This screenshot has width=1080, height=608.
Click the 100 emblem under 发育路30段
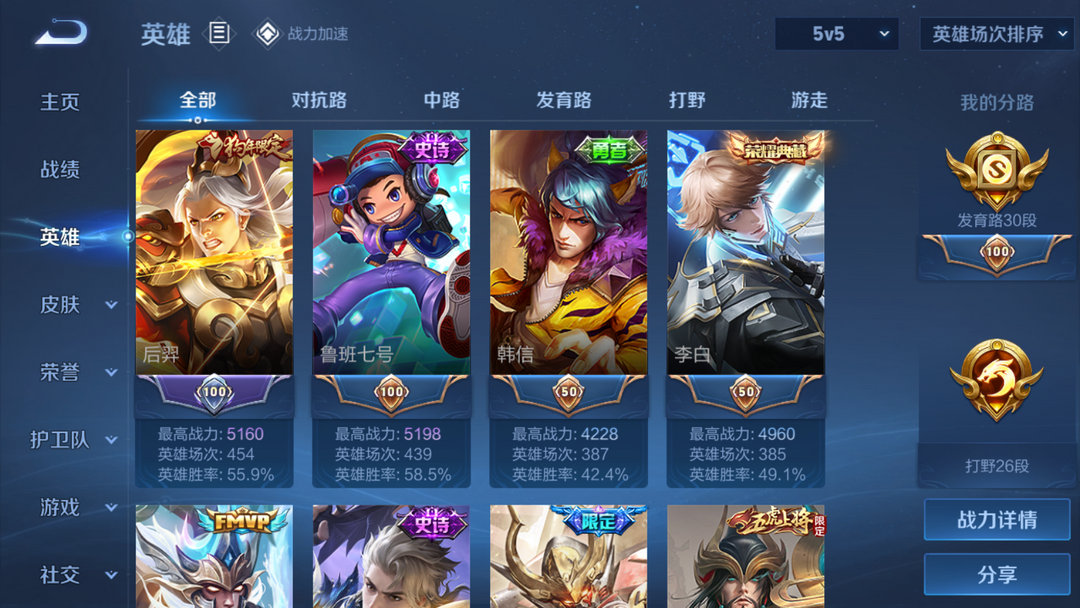coord(997,252)
